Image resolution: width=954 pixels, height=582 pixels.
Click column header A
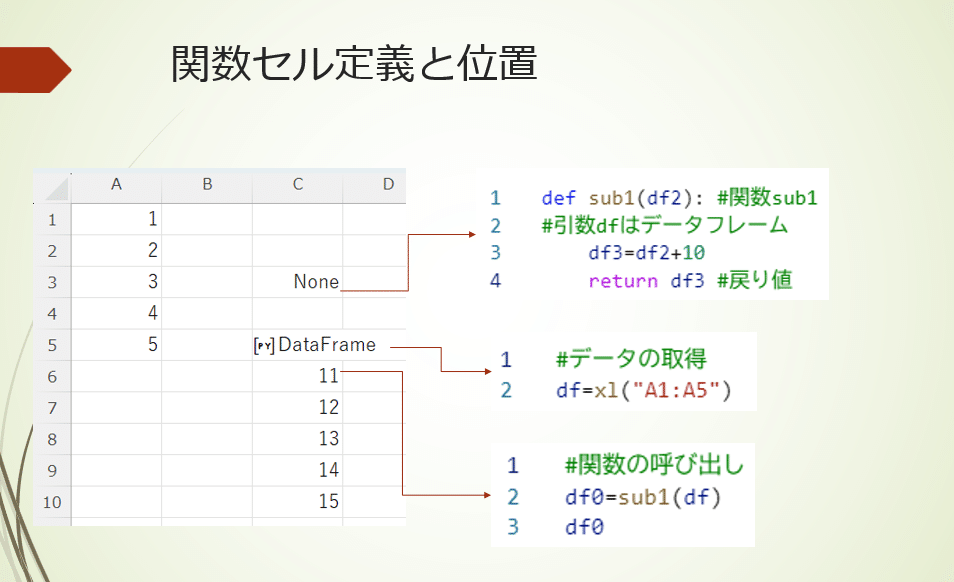click(x=116, y=185)
